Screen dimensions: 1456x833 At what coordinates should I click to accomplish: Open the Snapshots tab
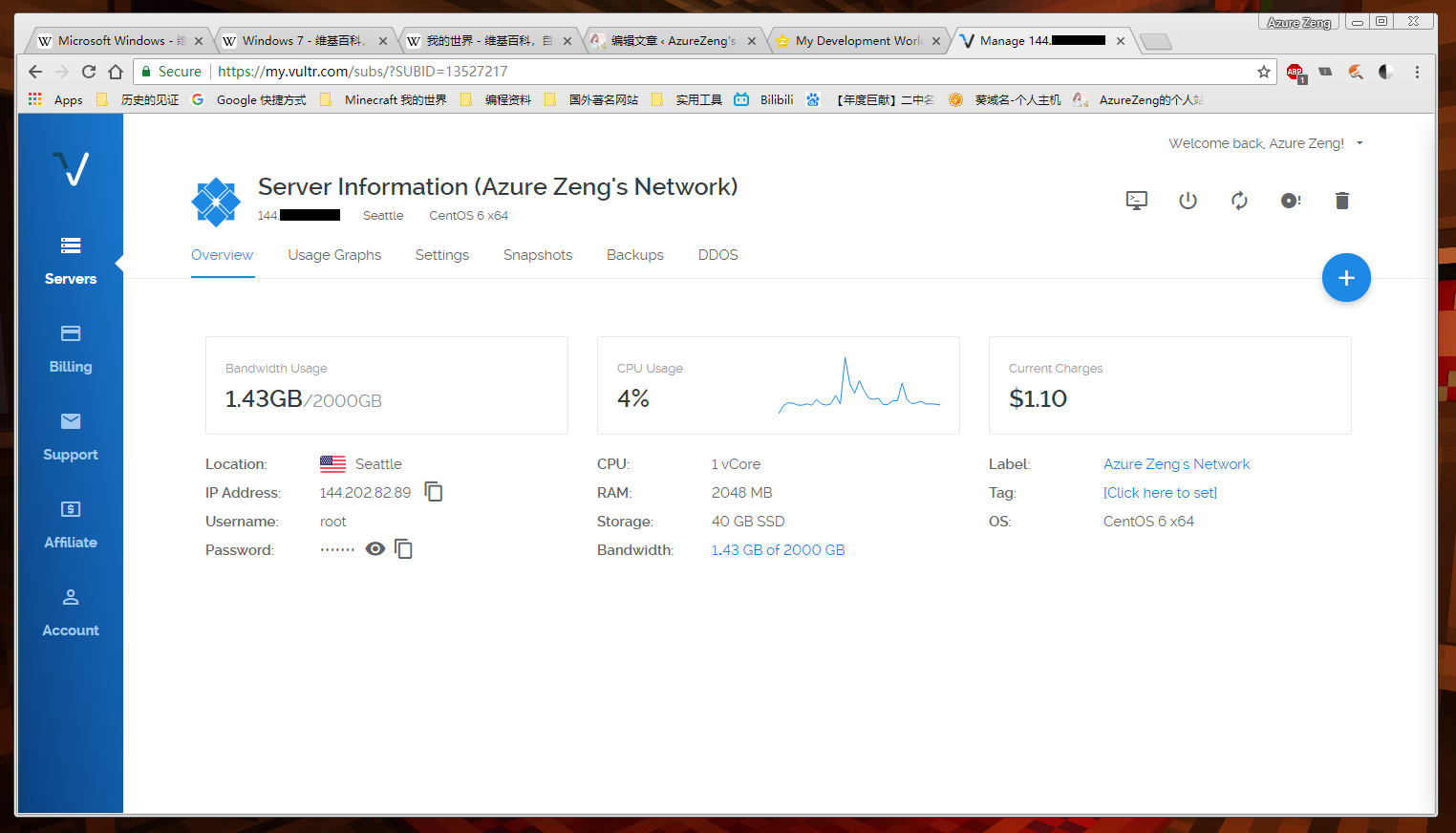point(538,255)
